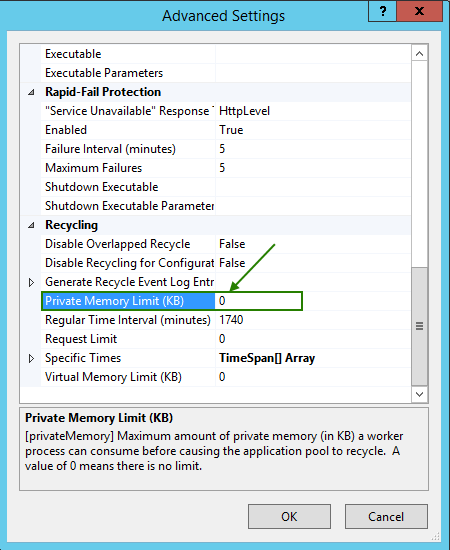Click the Failure Interval value 5

click(x=222, y=149)
